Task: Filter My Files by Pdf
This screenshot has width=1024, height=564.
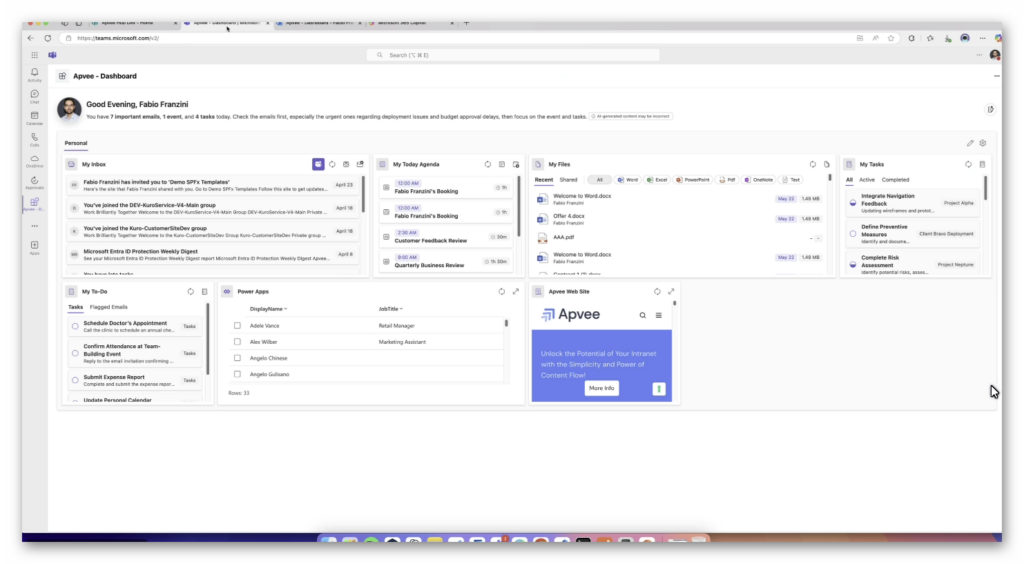Action: 727,180
